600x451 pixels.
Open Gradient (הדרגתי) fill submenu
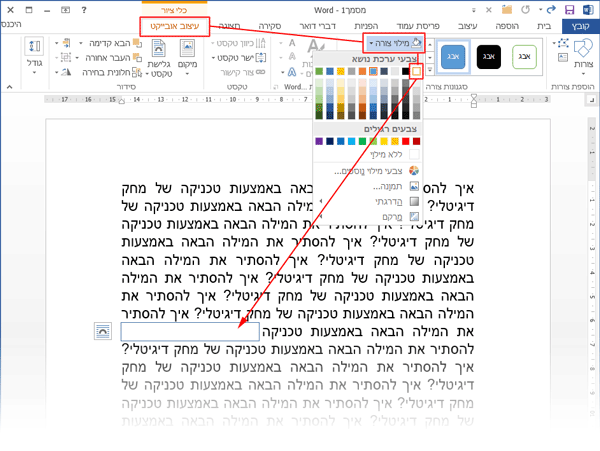tap(367, 201)
